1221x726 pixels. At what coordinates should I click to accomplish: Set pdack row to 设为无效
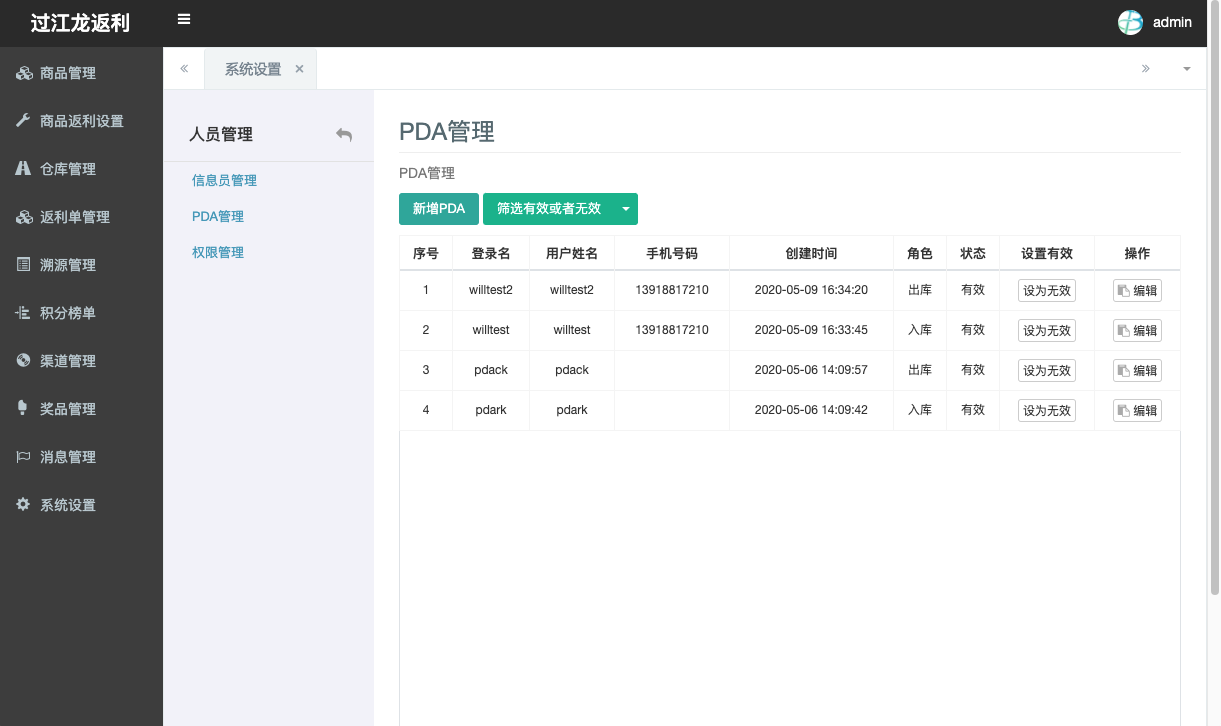click(x=1047, y=371)
